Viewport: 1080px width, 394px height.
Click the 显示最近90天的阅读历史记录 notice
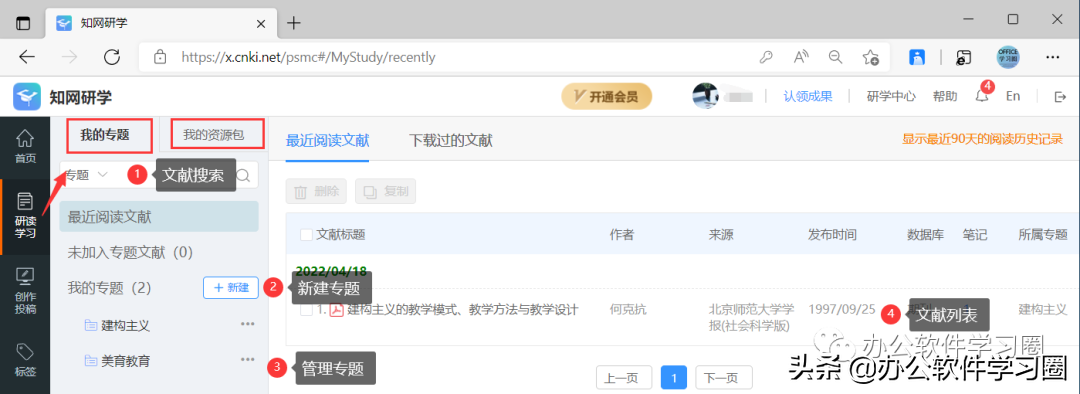click(983, 138)
